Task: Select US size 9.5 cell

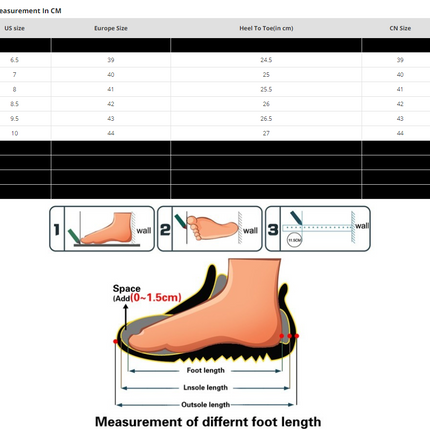Action: (x=14, y=119)
